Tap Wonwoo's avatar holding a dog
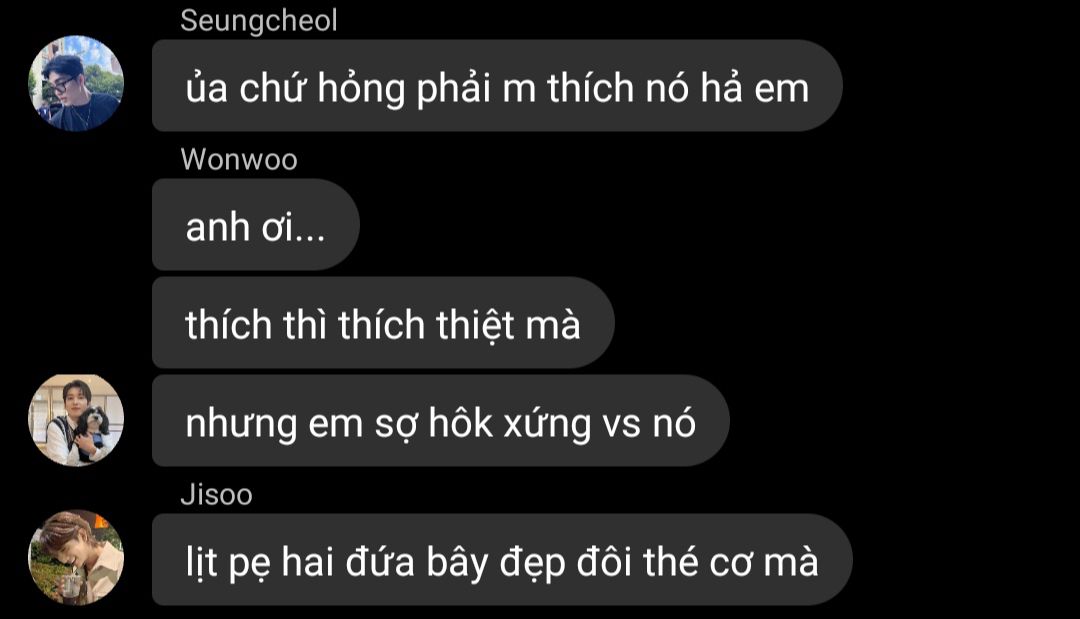 [x=76, y=420]
